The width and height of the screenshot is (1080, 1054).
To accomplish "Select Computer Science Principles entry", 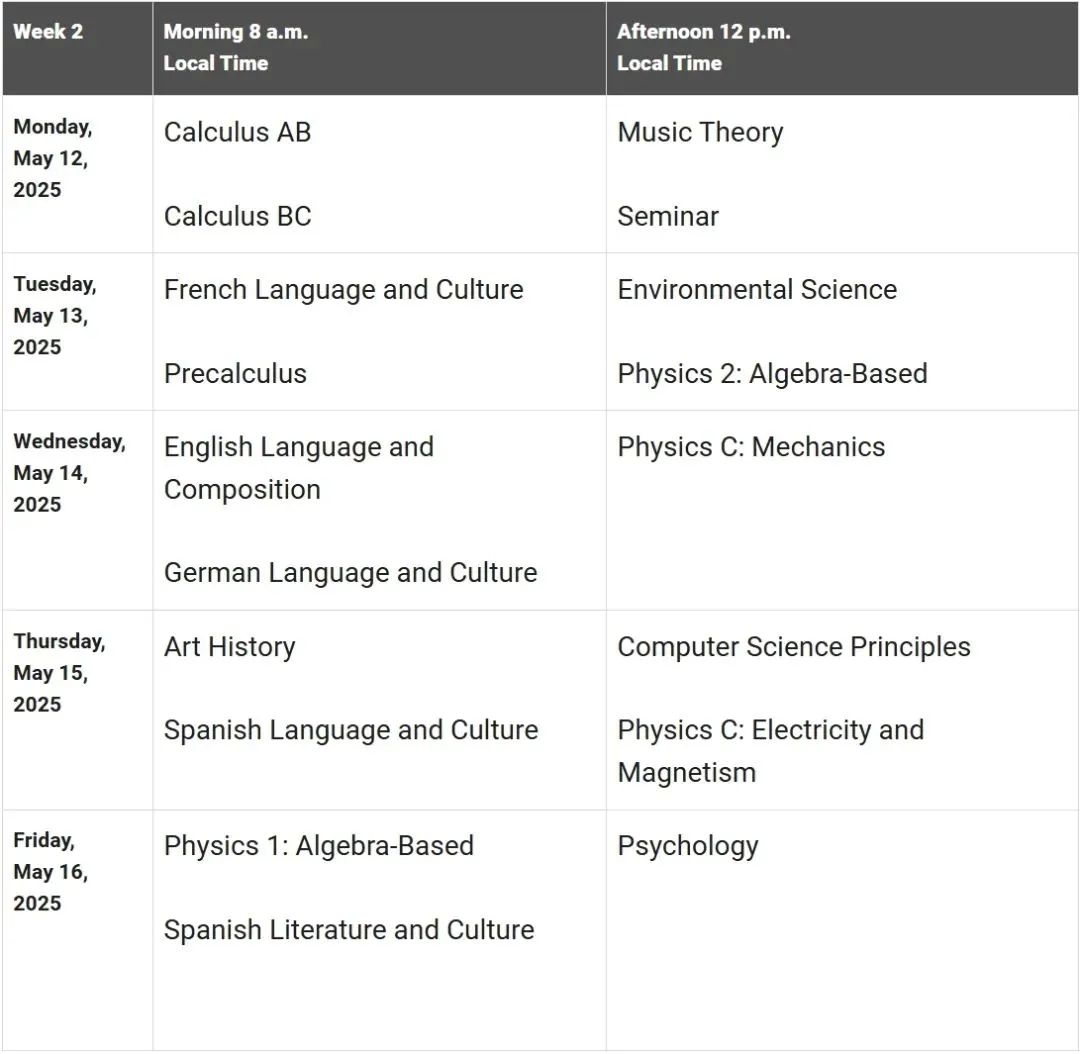I will tap(794, 647).
